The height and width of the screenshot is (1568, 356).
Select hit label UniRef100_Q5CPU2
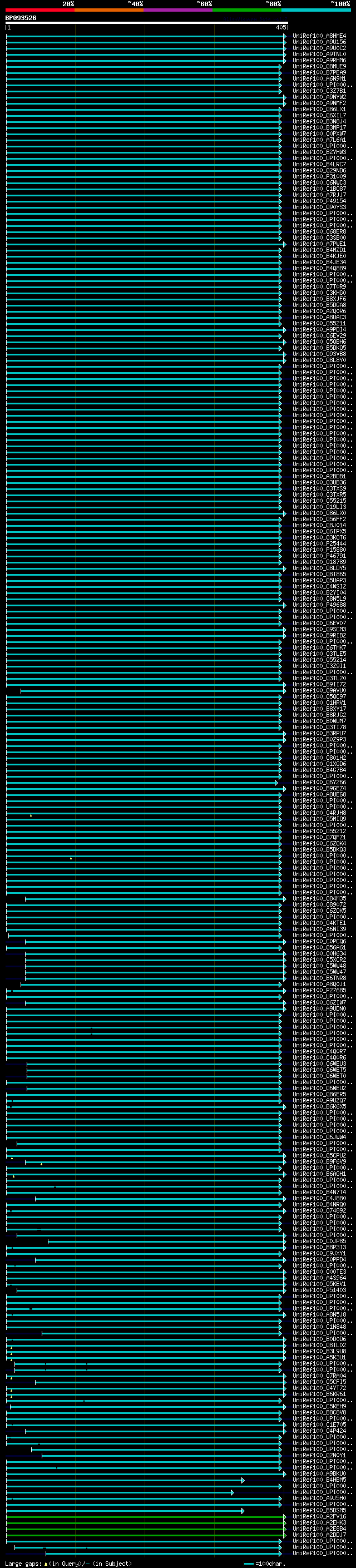tap(319, 1155)
